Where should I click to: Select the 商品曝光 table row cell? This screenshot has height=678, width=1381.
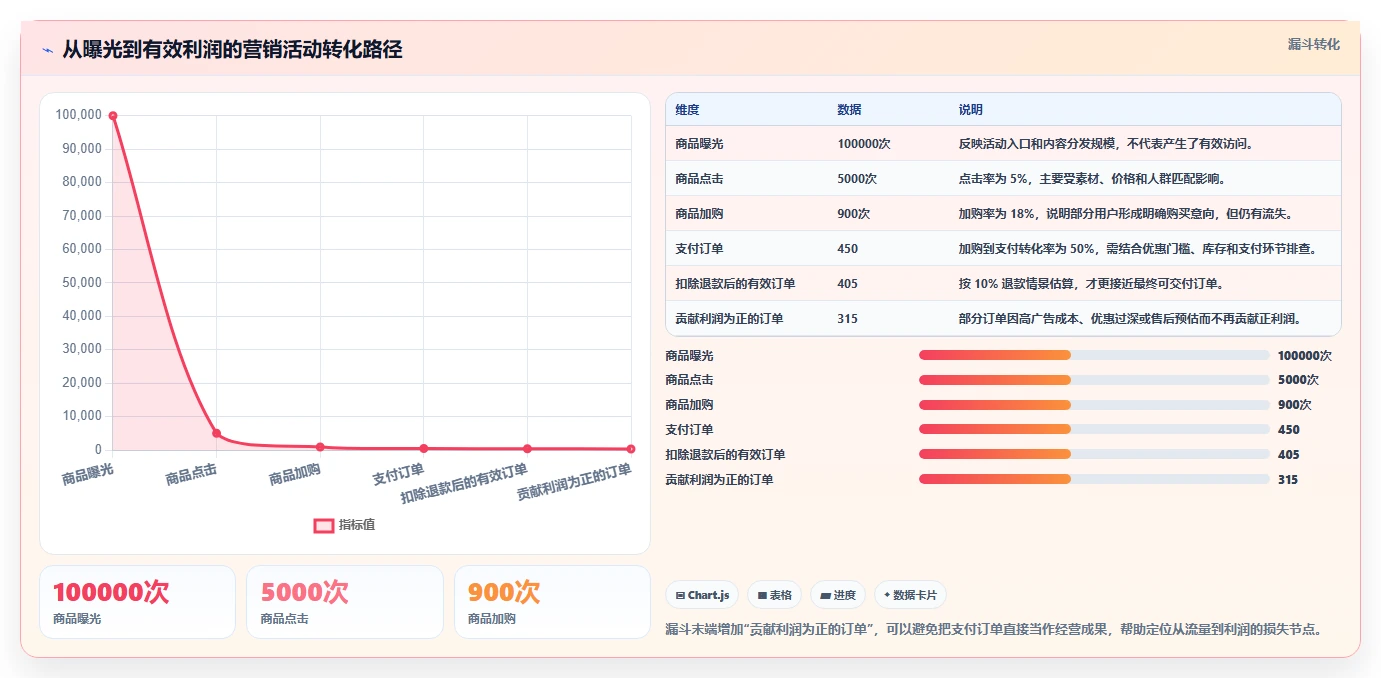747,144
